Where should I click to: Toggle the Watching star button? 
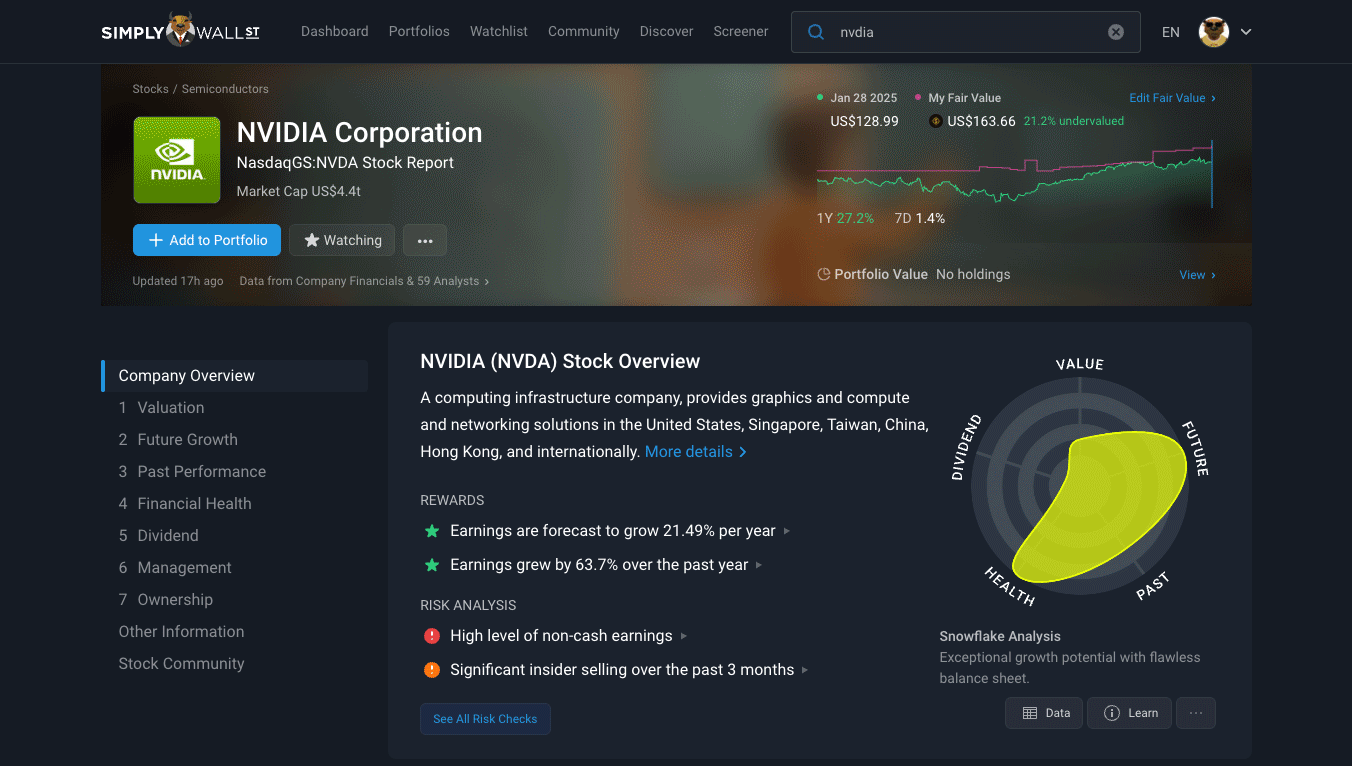[342, 240]
